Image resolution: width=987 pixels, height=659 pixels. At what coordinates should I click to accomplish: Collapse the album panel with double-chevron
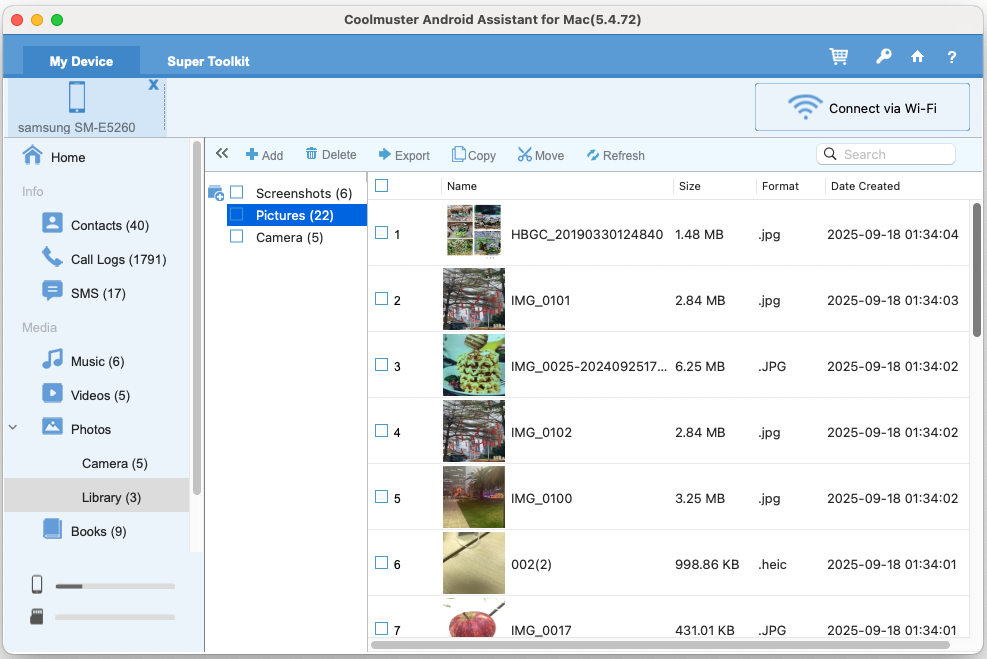tap(222, 154)
